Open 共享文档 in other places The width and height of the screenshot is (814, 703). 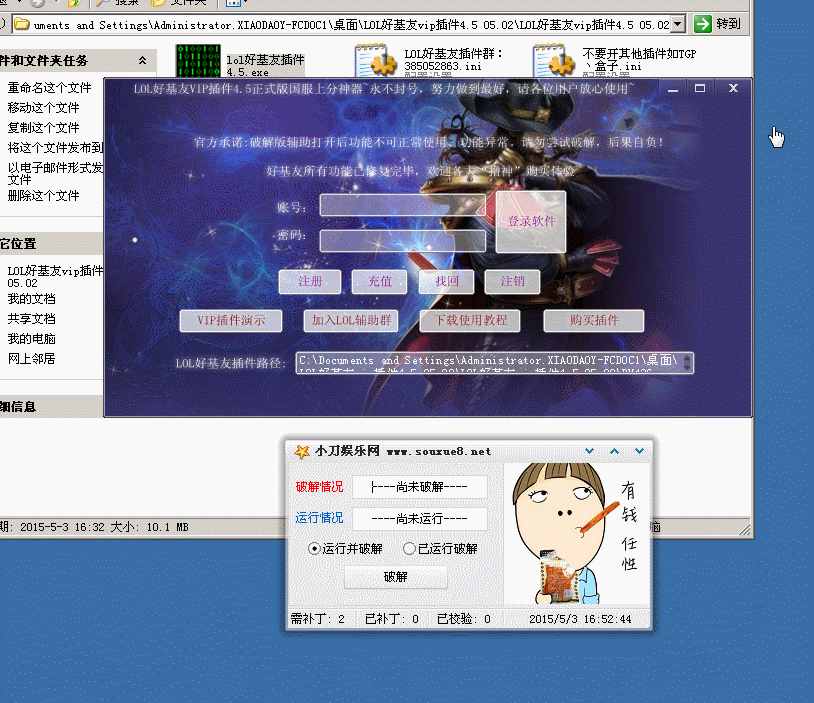click(31, 318)
